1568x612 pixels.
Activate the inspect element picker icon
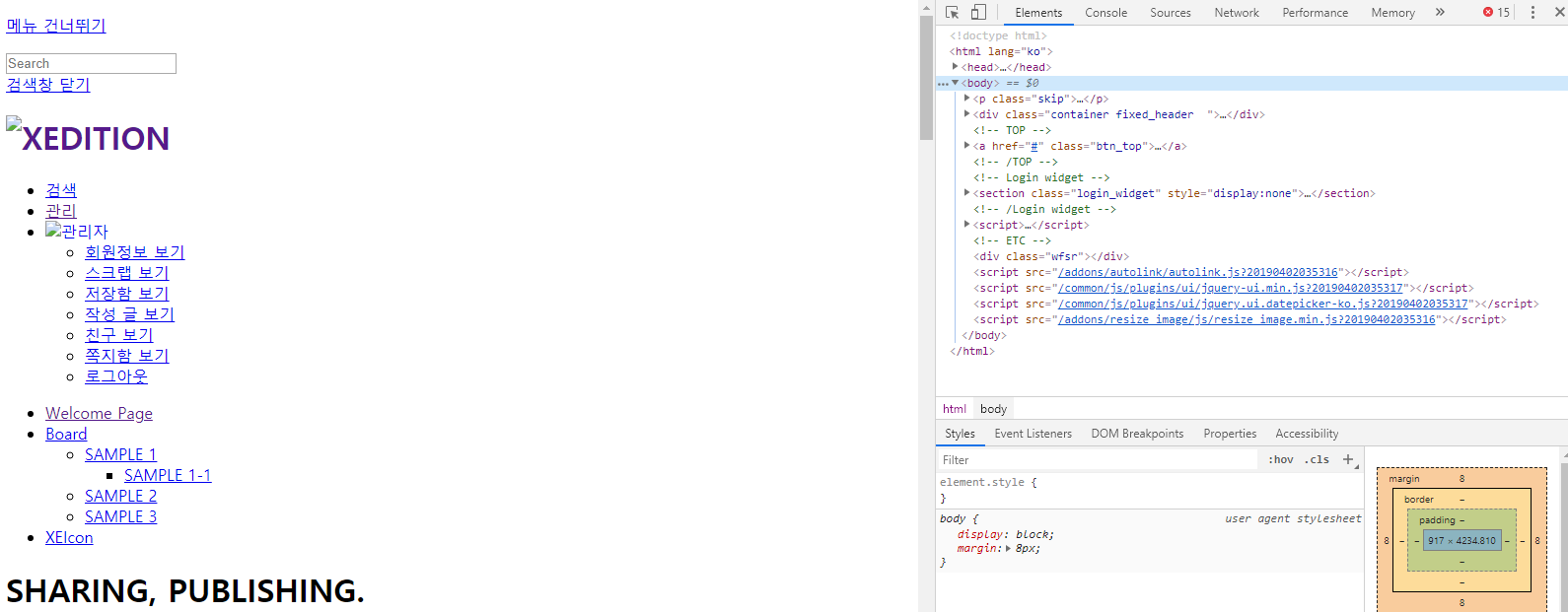tap(952, 13)
